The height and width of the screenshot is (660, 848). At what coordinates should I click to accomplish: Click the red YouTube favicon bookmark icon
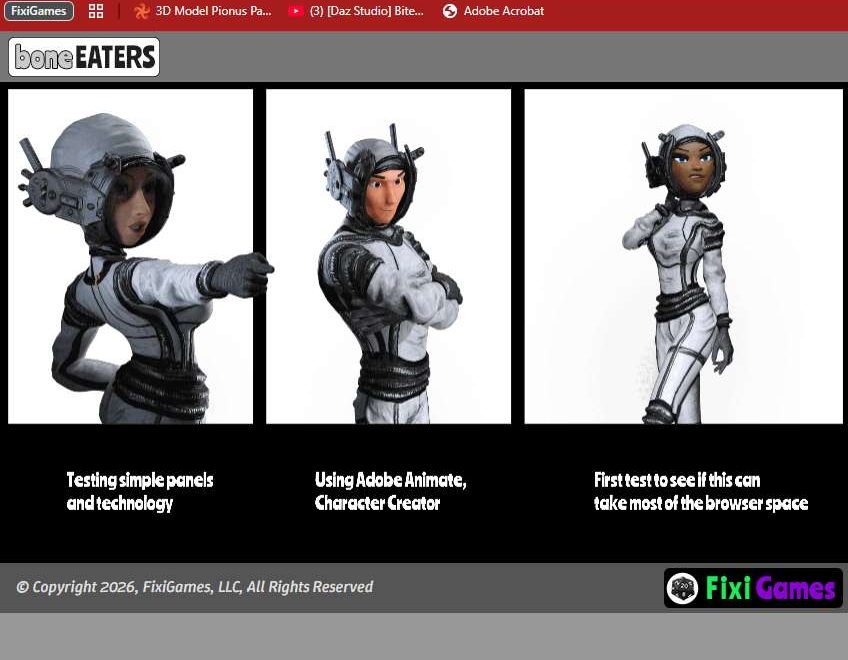(x=295, y=11)
